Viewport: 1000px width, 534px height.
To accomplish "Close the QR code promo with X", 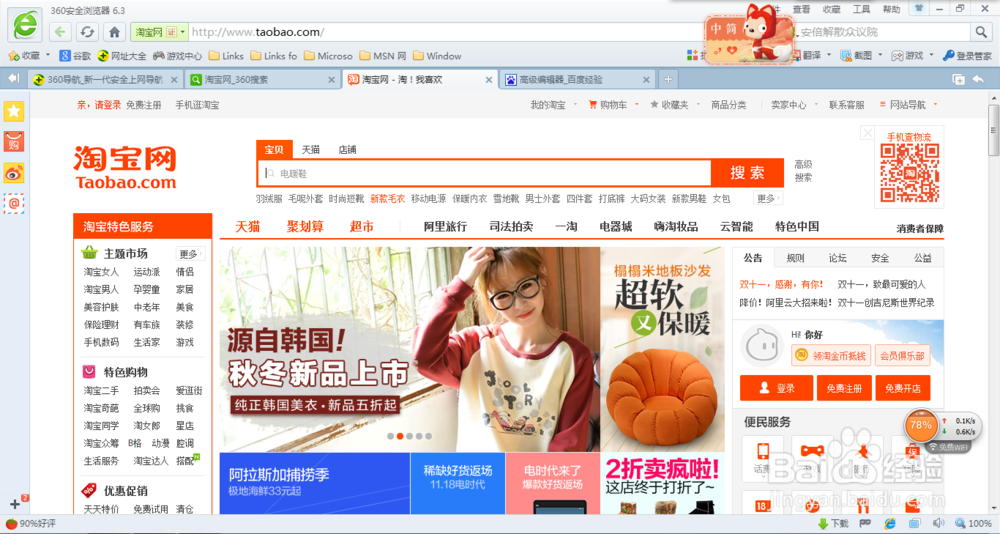I will (867, 133).
